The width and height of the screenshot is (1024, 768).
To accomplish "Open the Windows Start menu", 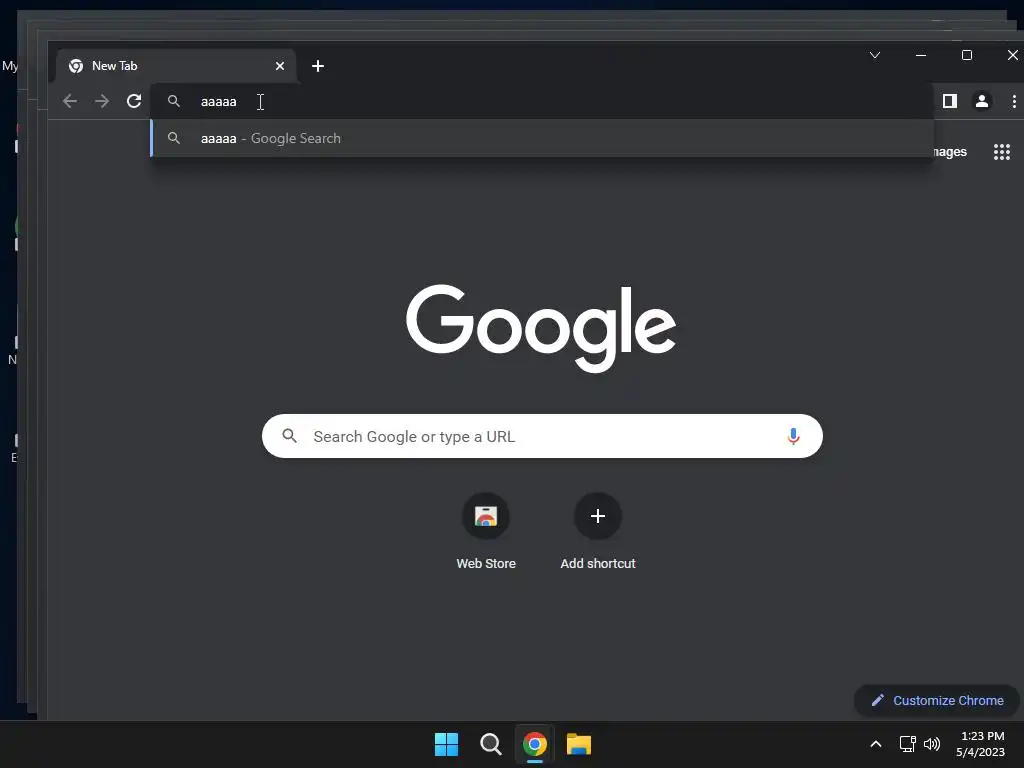I will point(447,744).
